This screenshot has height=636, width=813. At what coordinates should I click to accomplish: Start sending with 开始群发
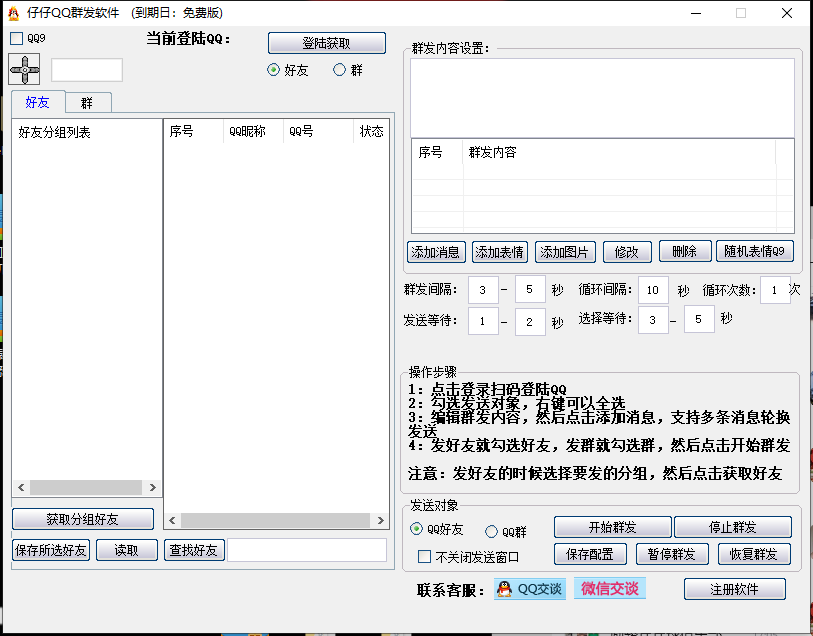coord(612,527)
